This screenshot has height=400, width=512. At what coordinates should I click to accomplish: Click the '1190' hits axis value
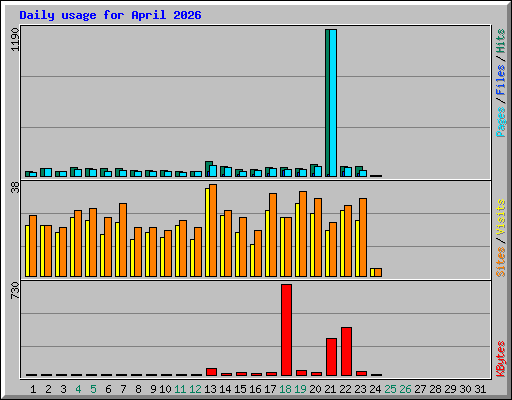tap(15, 40)
